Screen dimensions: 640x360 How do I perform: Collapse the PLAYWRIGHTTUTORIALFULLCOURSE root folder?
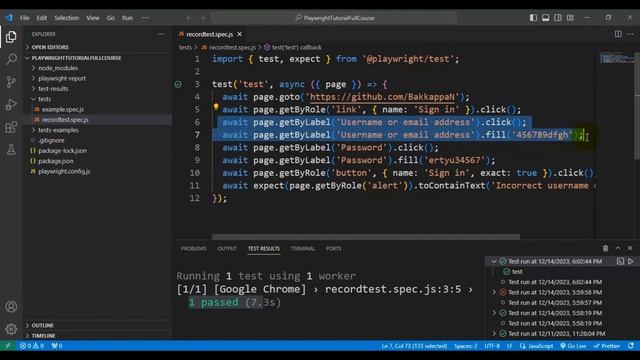point(97,58)
